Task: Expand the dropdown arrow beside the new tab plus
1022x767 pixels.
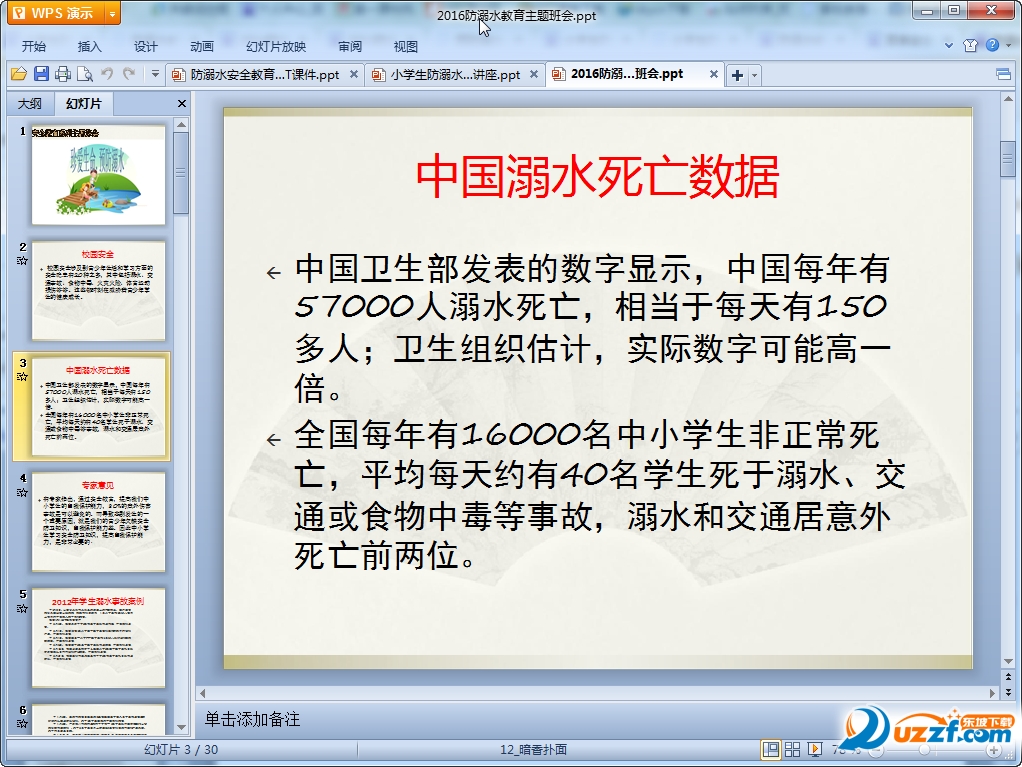Action: point(755,75)
